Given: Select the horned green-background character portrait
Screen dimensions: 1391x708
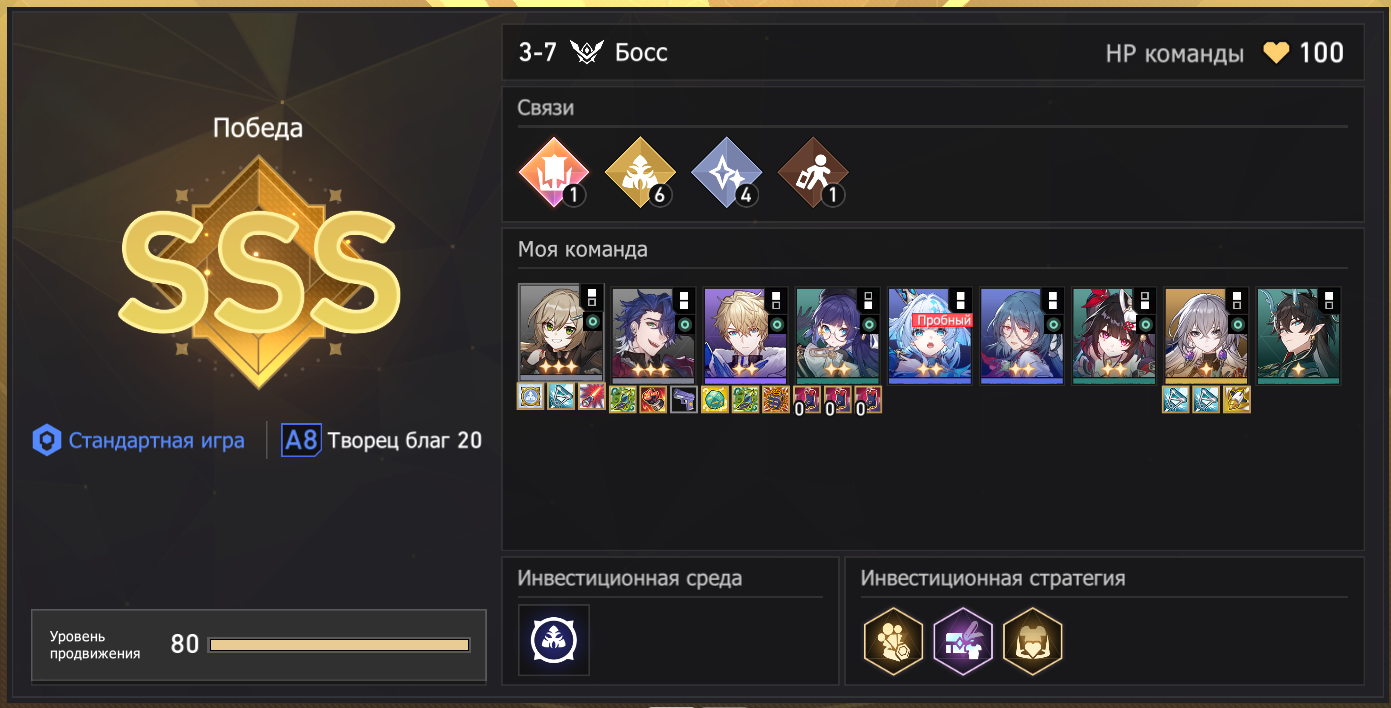Looking at the screenshot, I should [1298, 336].
